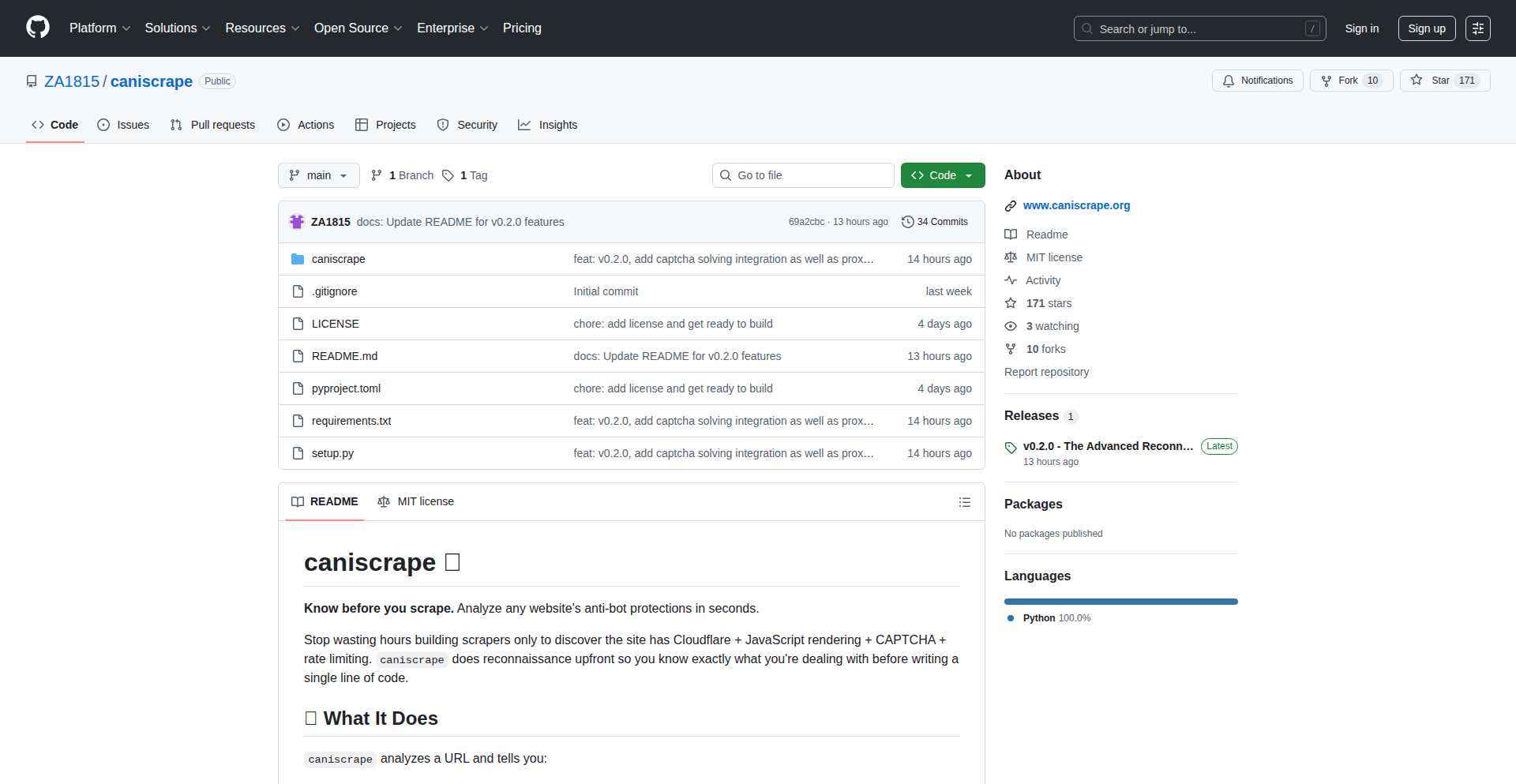The width and height of the screenshot is (1516, 784).
Task: Open the main branch dropdown
Action: (x=318, y=175)
